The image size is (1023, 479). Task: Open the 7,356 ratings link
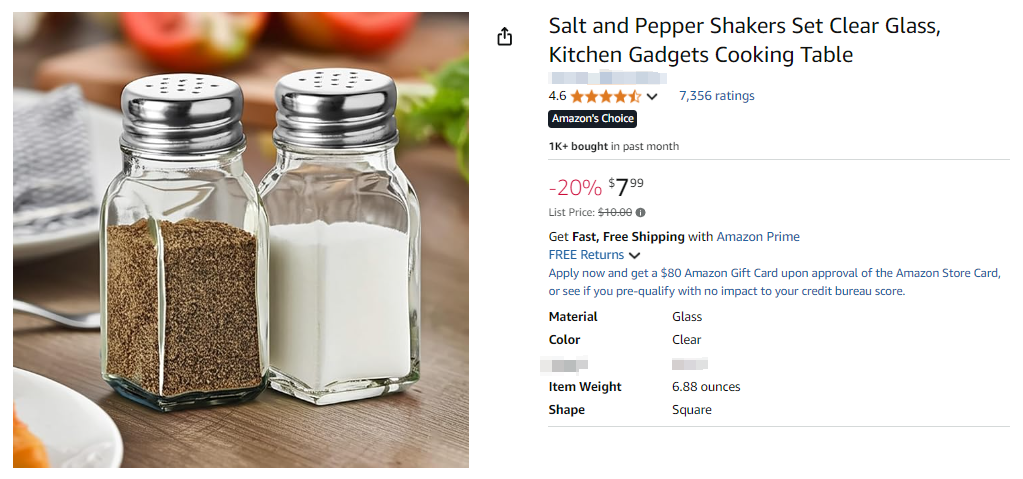716,96
